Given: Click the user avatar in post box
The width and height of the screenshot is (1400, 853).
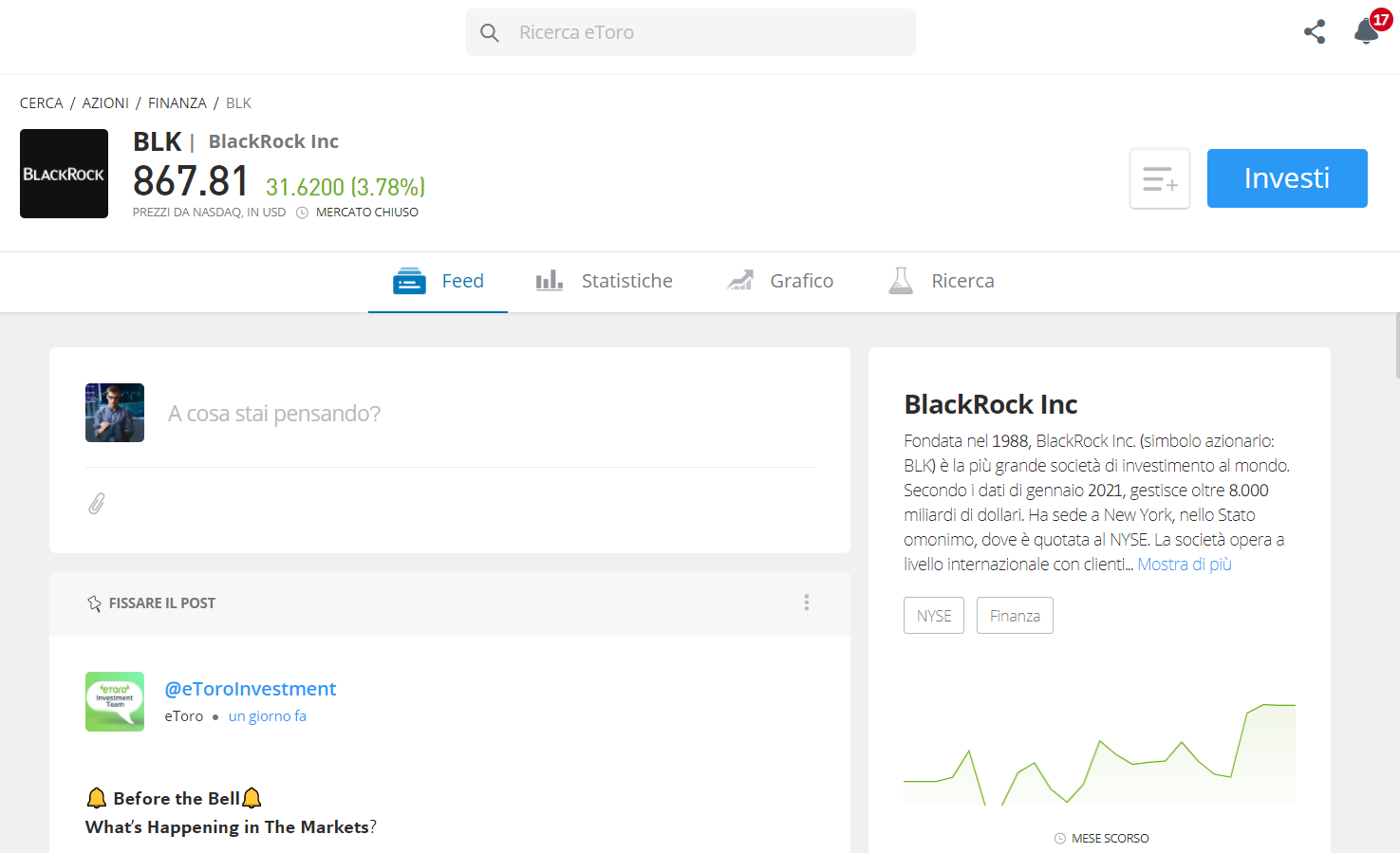Looking at the screenshot, I should [115, 413].
